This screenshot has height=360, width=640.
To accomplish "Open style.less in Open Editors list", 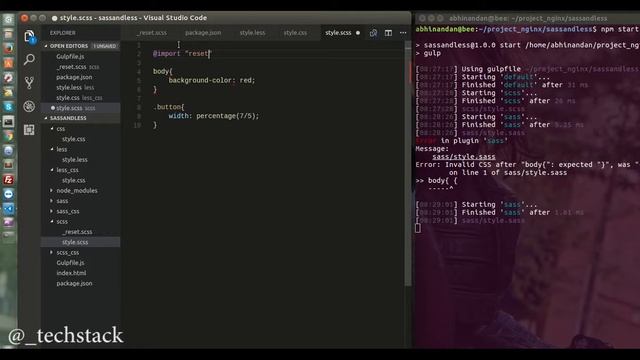I will click(75, 87).
